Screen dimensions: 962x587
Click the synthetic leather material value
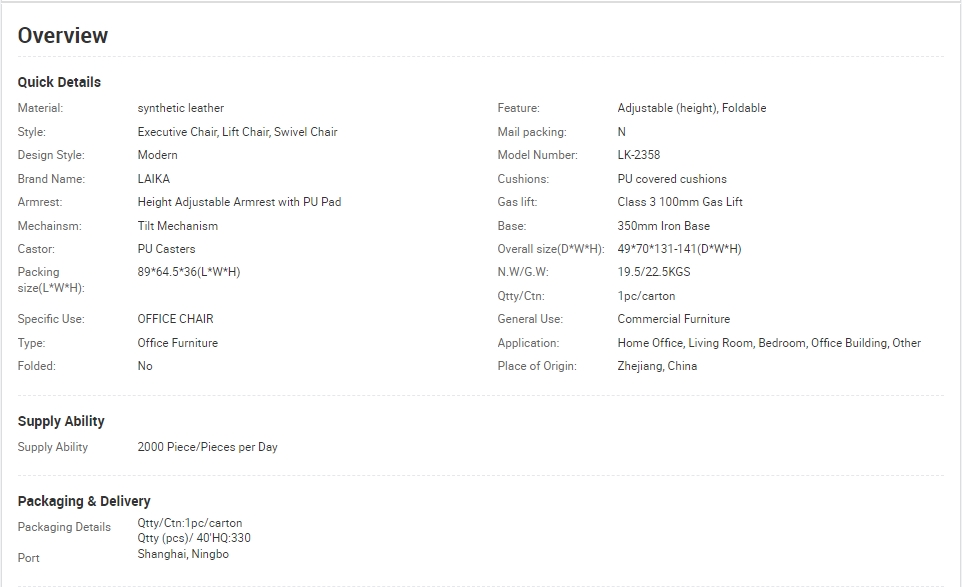[180, 108]
